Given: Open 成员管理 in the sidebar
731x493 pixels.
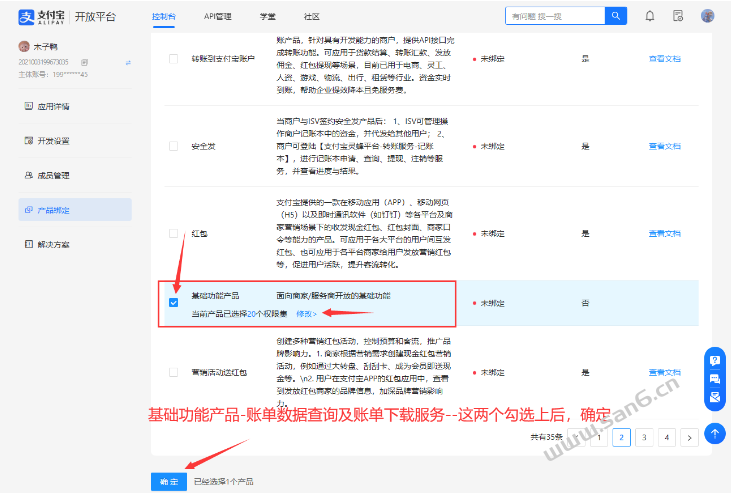Looking at the screenshot, I should click(75, 175).
